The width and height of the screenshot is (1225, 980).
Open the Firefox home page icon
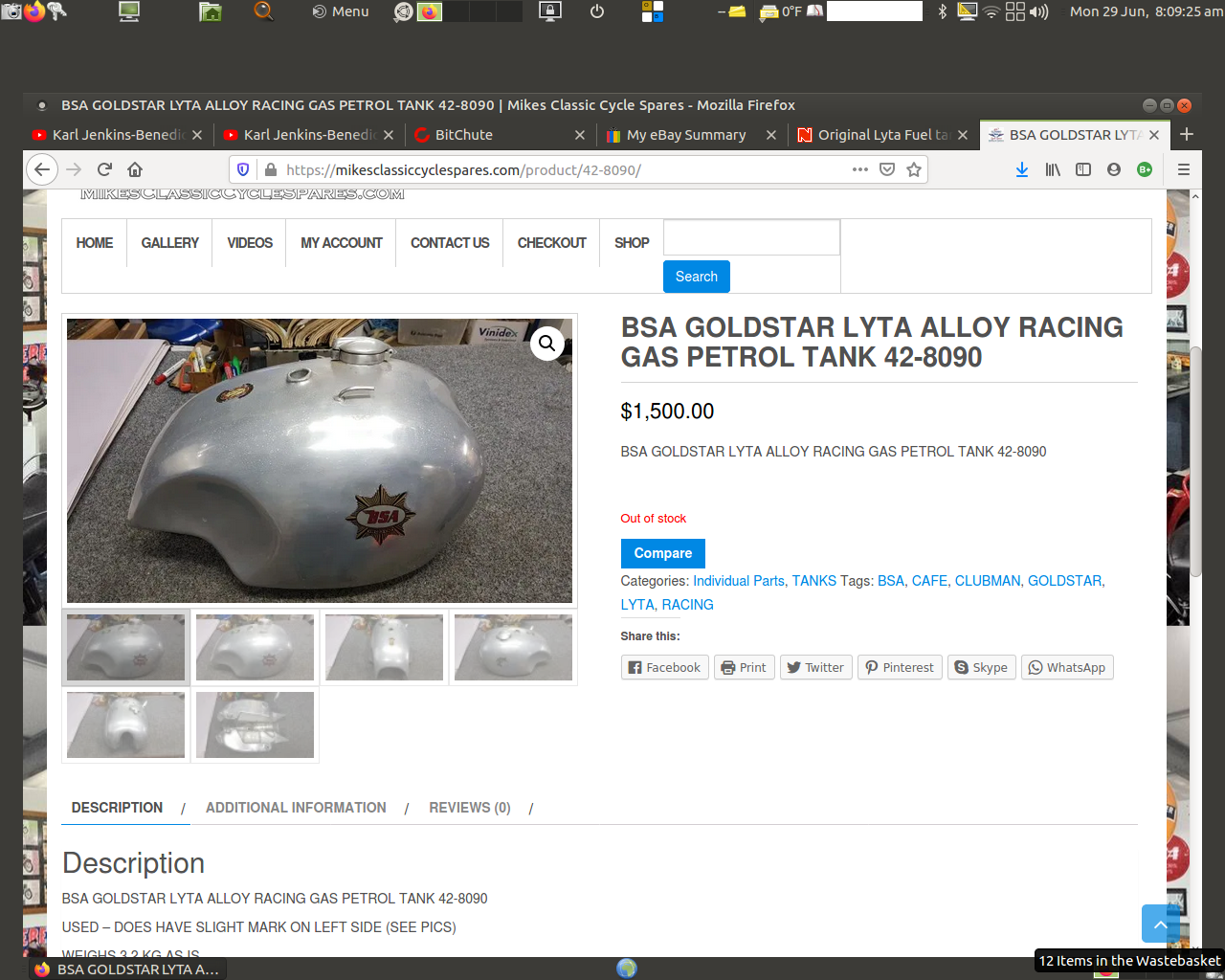coord(135,169)
